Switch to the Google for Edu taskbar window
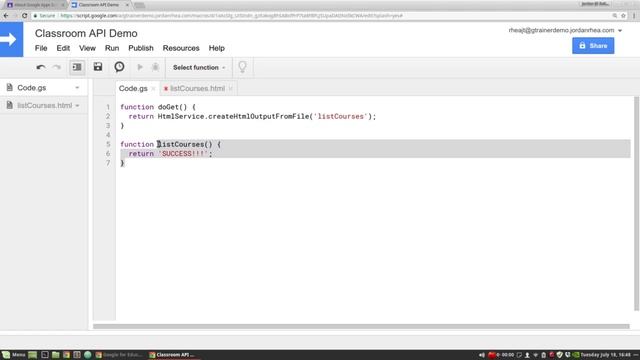Image resolution: width=640 pixels, height=360 pixels. coord(120,355)
